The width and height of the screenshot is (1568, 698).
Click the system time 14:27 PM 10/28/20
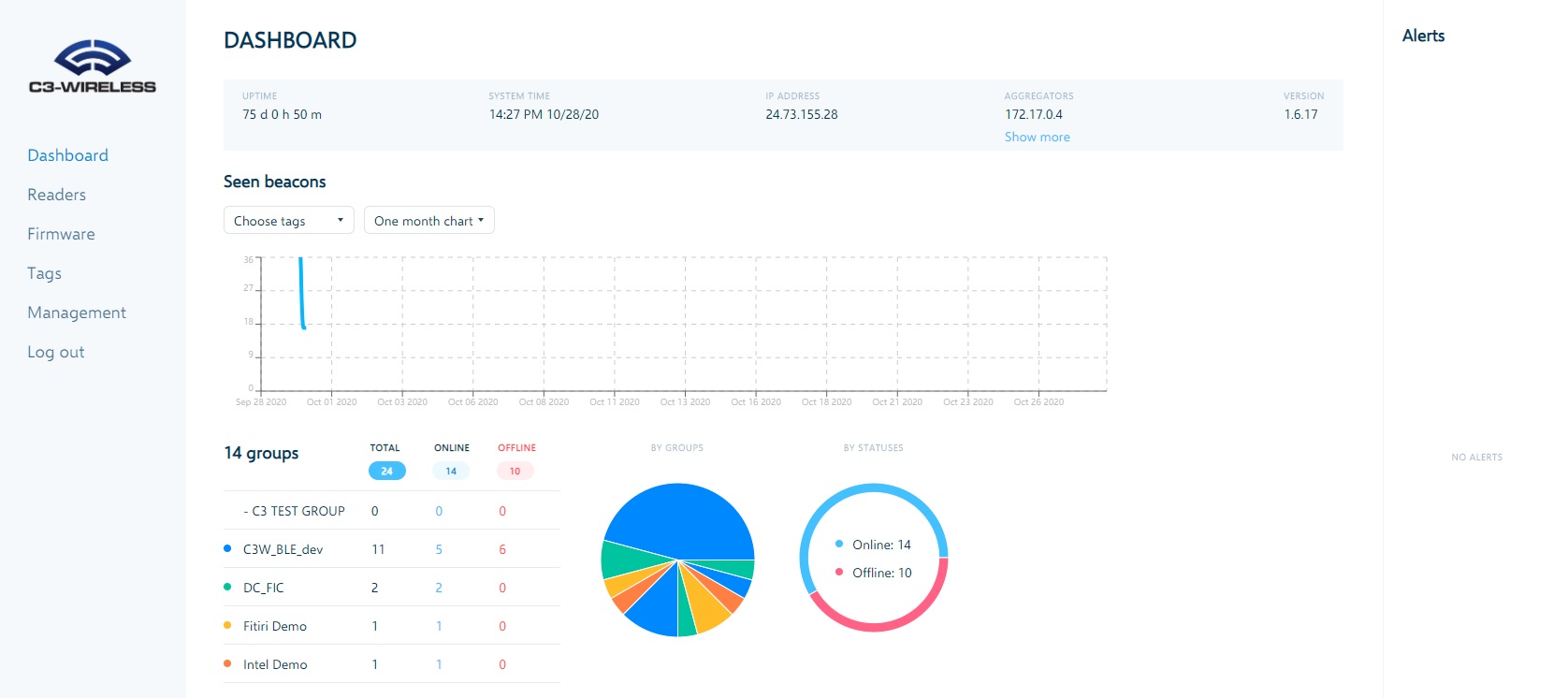coord(544,114)
